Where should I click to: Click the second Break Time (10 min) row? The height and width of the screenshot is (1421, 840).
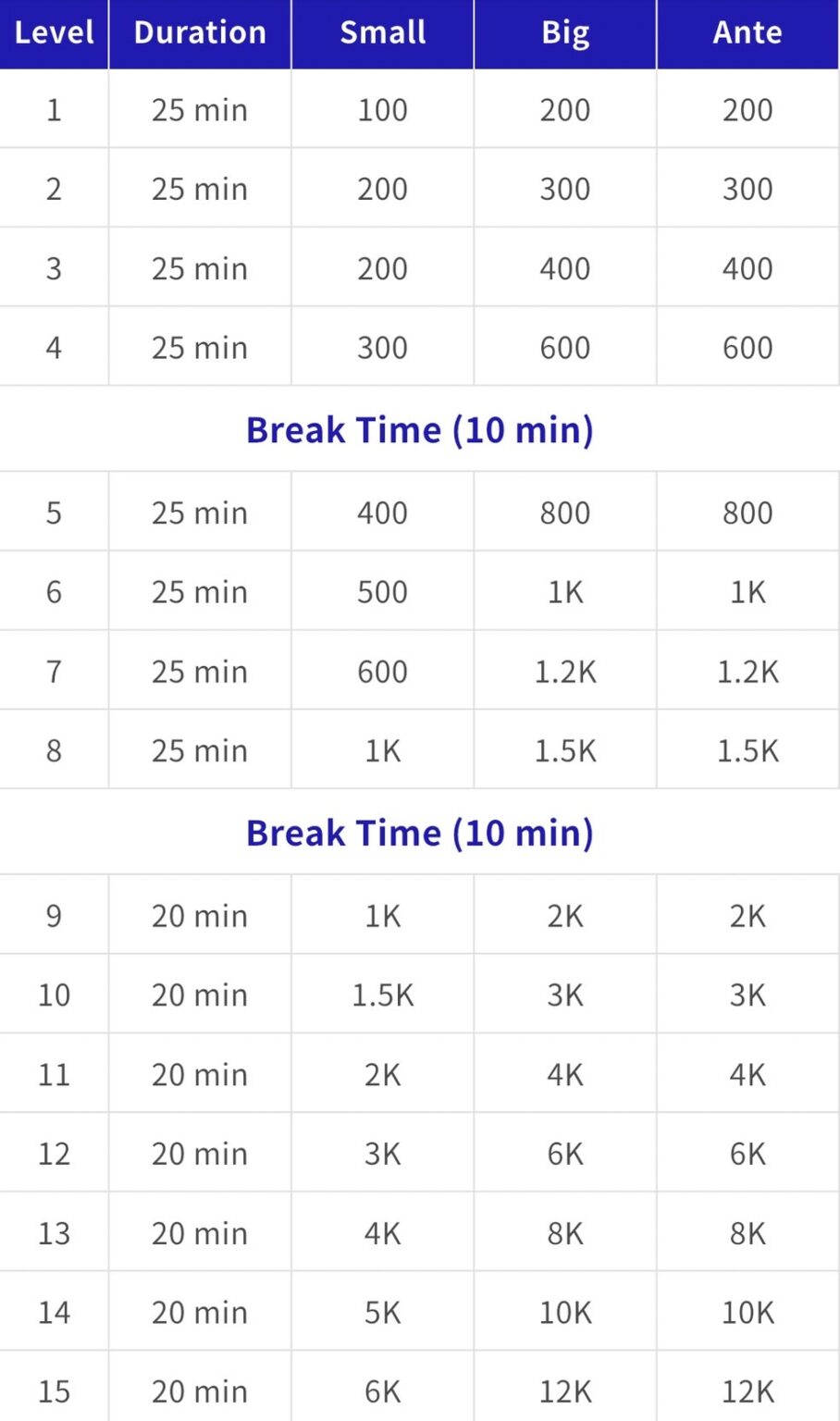[420, 834]
